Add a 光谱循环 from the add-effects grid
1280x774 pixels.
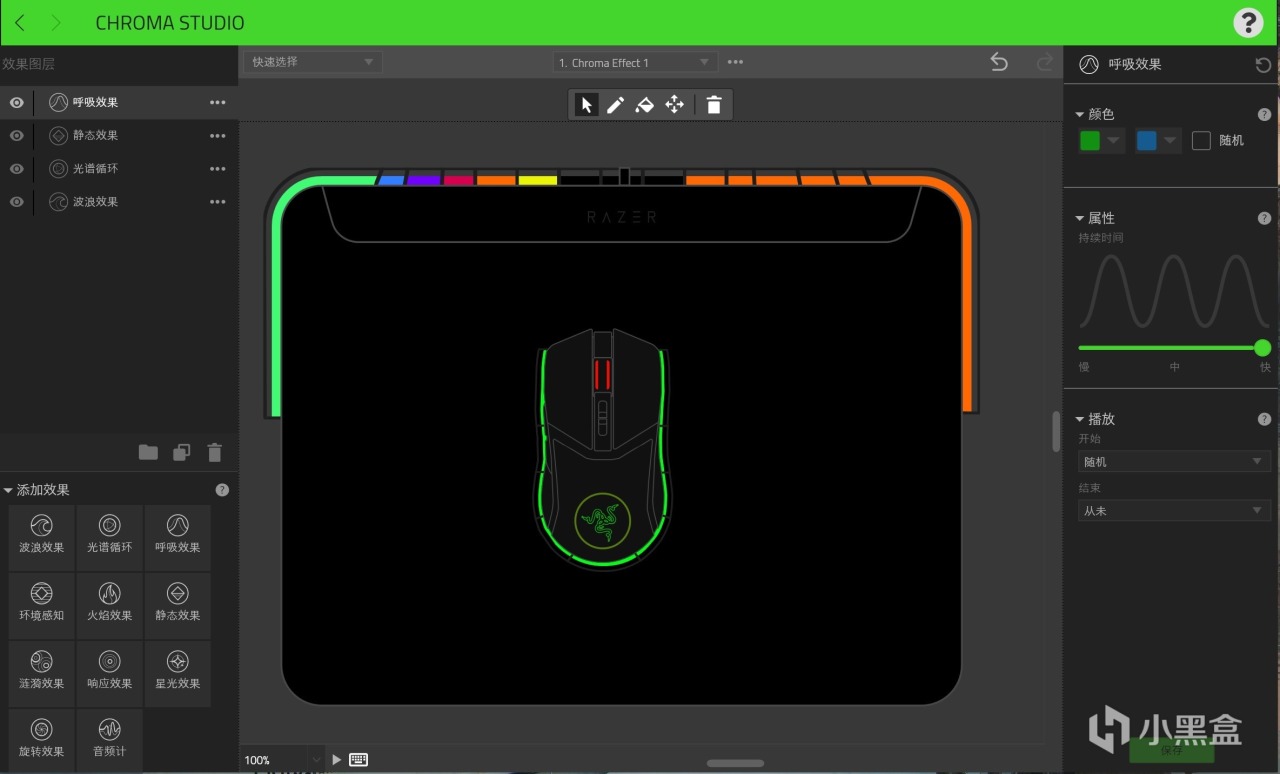pyautogui.click(x=110, y=537)
